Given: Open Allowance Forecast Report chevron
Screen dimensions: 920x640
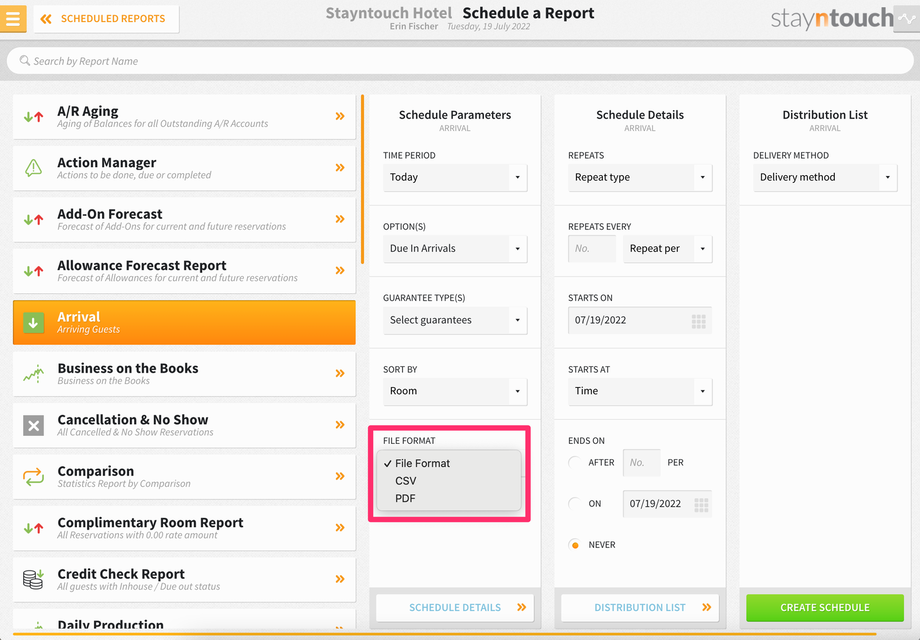Looking at the screenshot, I should tap(340, 270).
